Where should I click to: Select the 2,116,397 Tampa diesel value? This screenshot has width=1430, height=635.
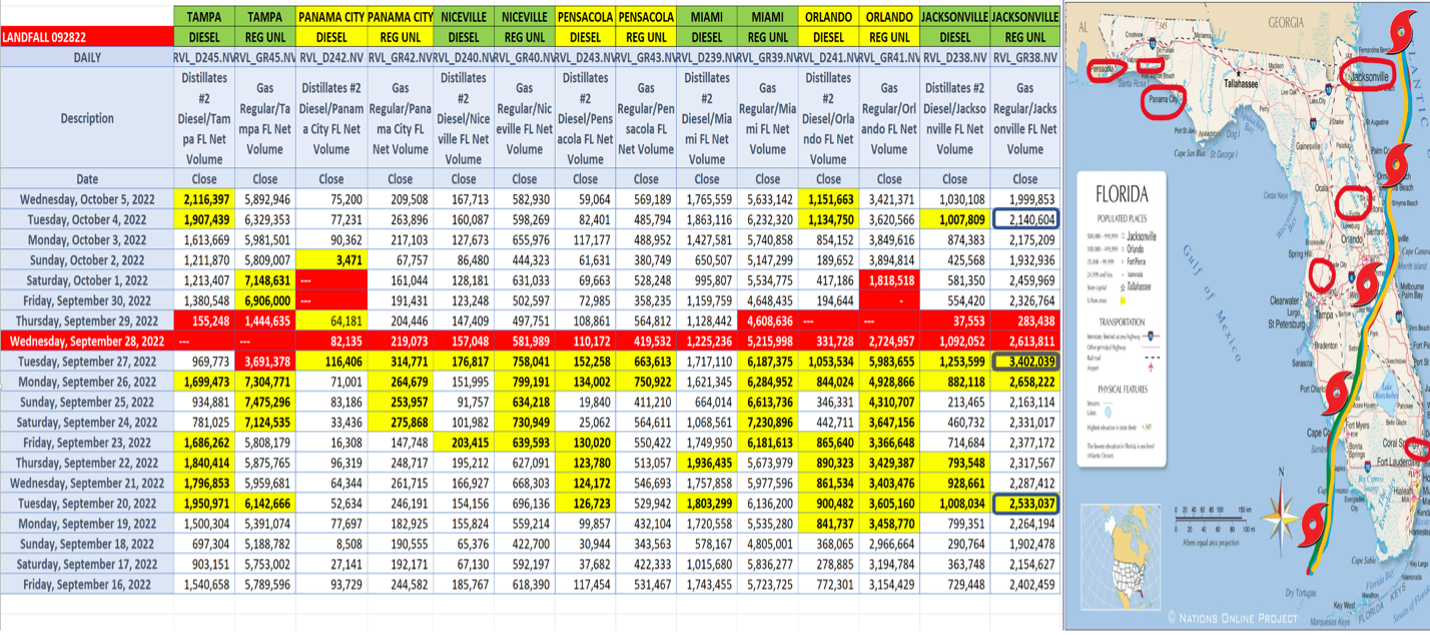pyautogui.click(x=204, y=199)
